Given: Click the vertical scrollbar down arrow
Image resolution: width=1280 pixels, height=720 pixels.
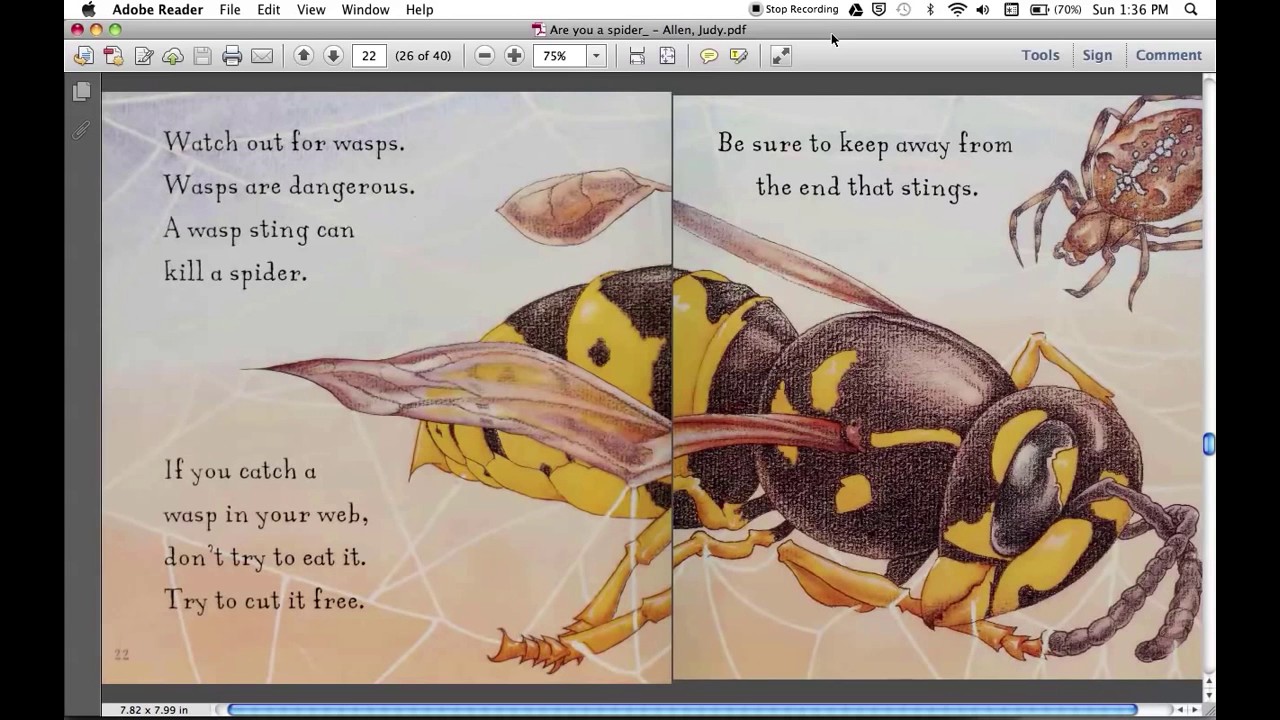Looking at the screenshot, I should (x=1208, y=694).
